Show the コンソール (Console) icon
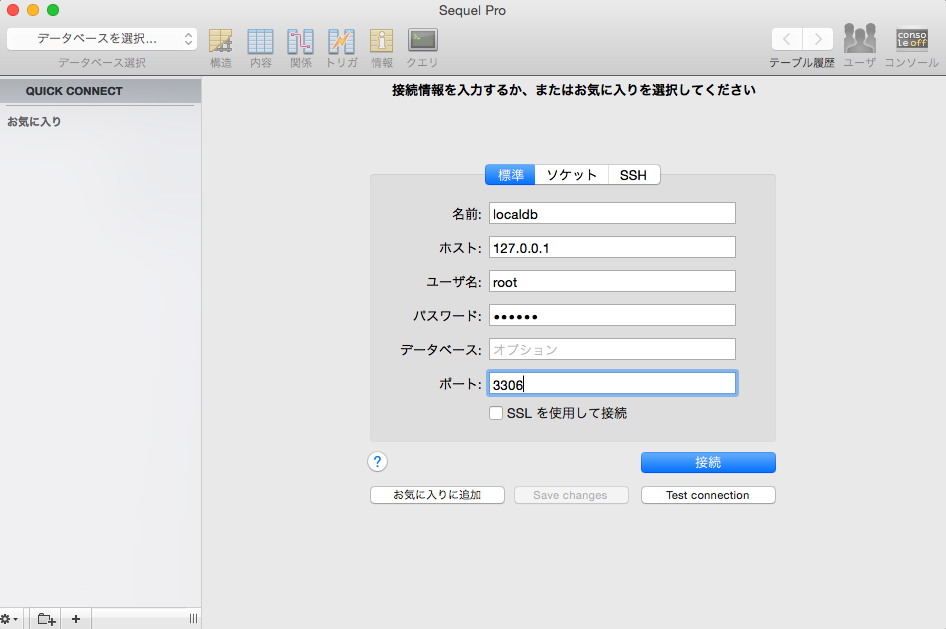The image size is (946, 629). click(912, 39)
